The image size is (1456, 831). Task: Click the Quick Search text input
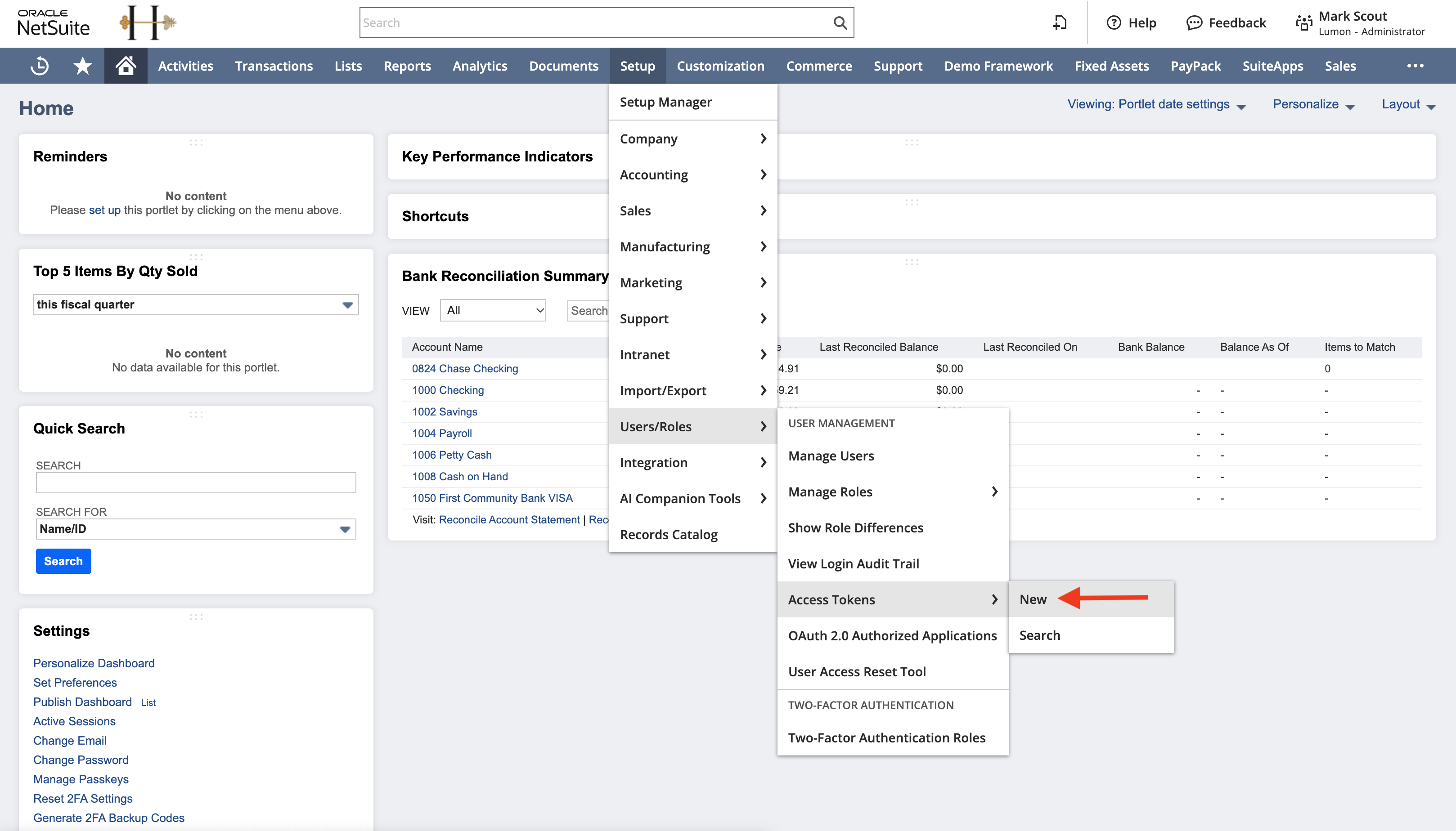(196, 483)
